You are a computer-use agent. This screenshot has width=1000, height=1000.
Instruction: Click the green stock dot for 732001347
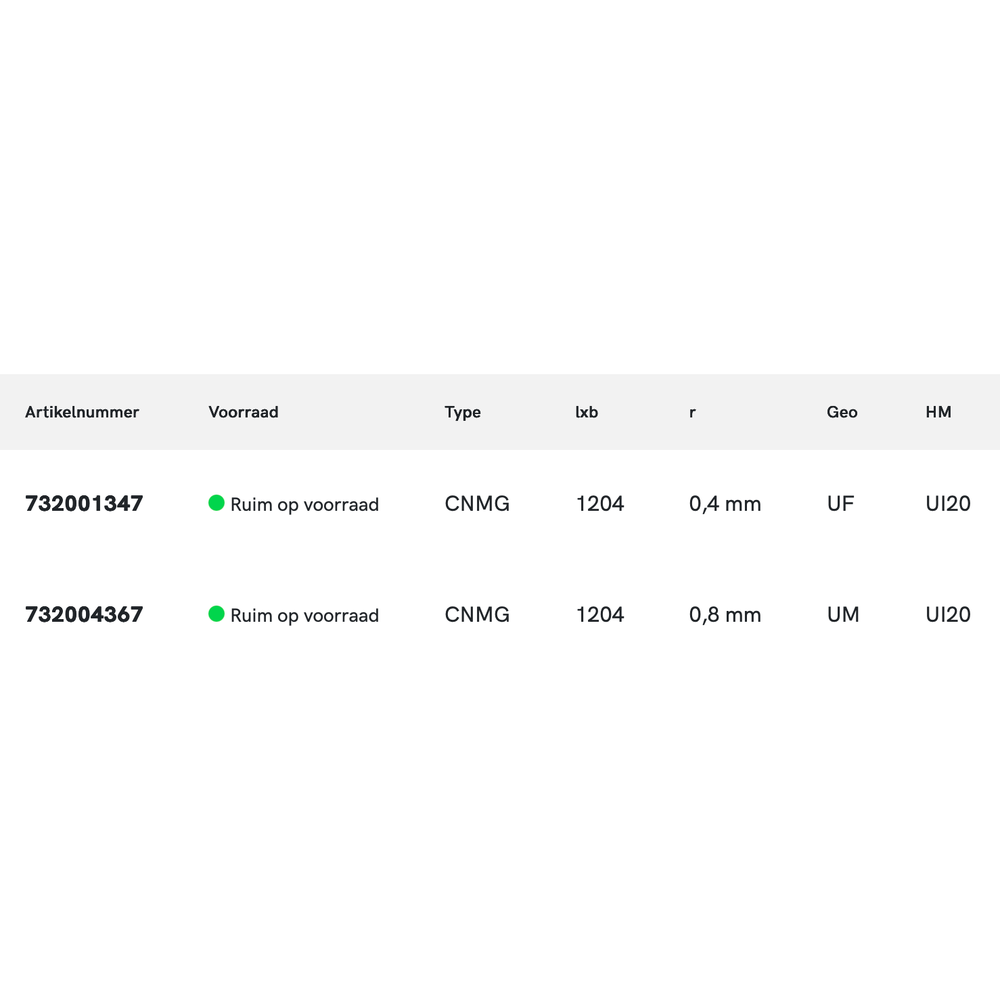[x=216, y=503]
